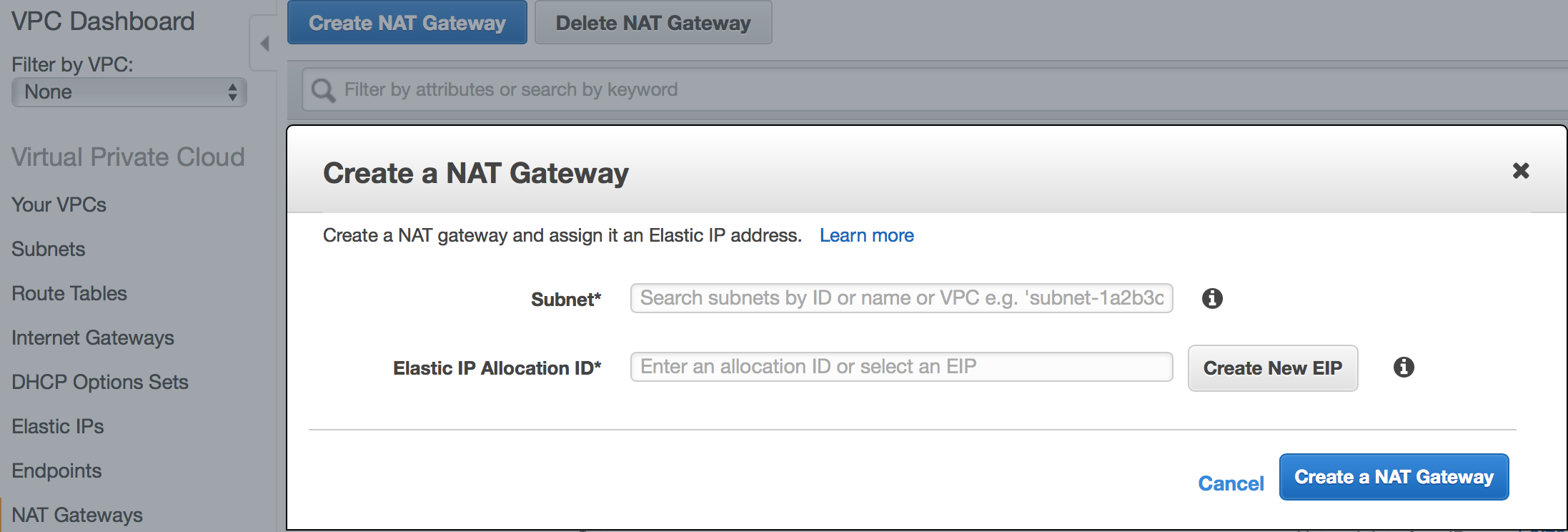Close the Create a NAT Gateway dialog
The height and width of the screenshot is (532, 1568).
pyautogui.click(x=1521, y=171)
